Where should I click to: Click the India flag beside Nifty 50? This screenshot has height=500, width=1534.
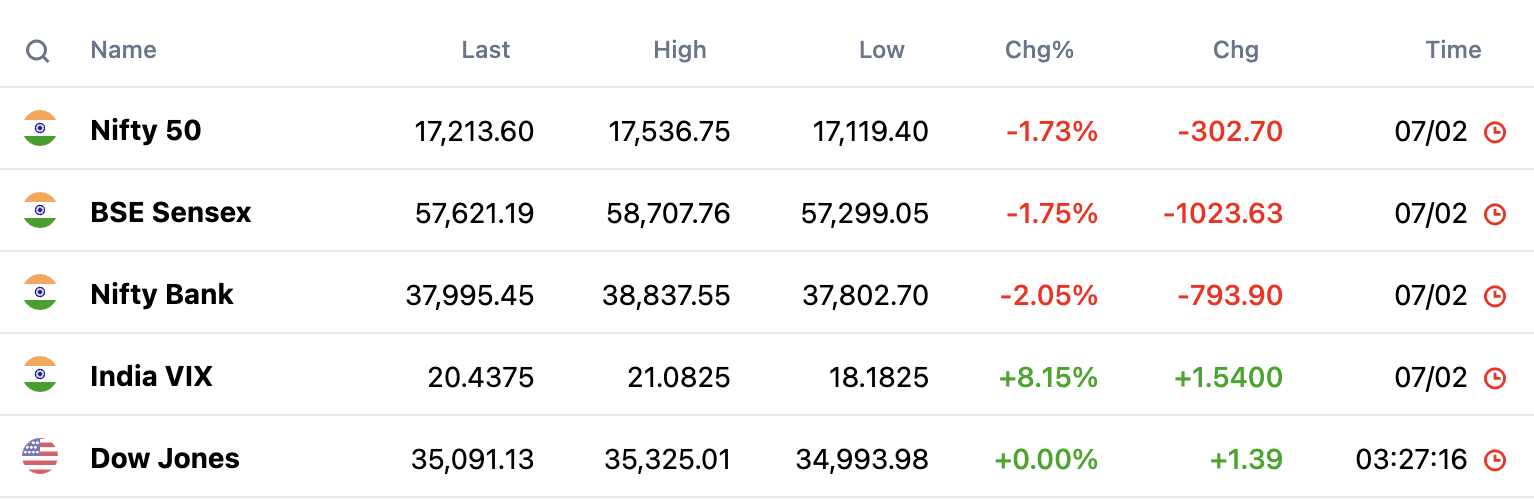point(40,130)
